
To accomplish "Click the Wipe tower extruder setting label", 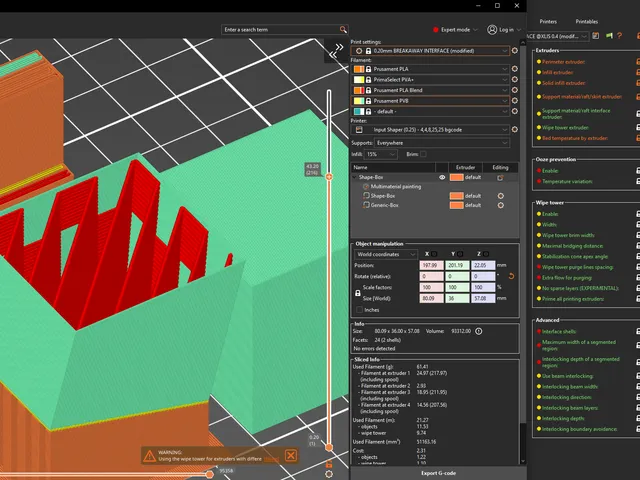I will click(565, 127).
